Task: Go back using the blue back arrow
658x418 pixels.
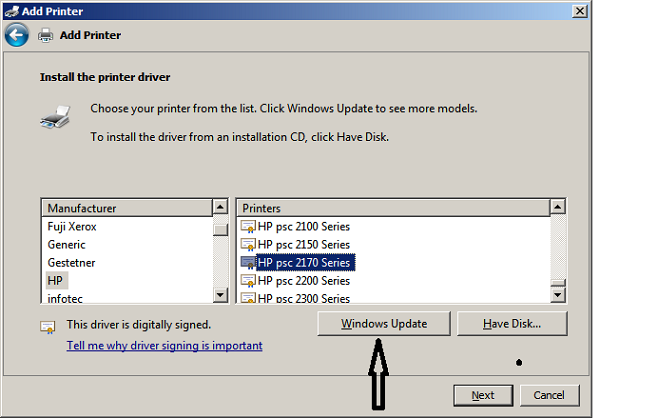Action: pos(17,35)
